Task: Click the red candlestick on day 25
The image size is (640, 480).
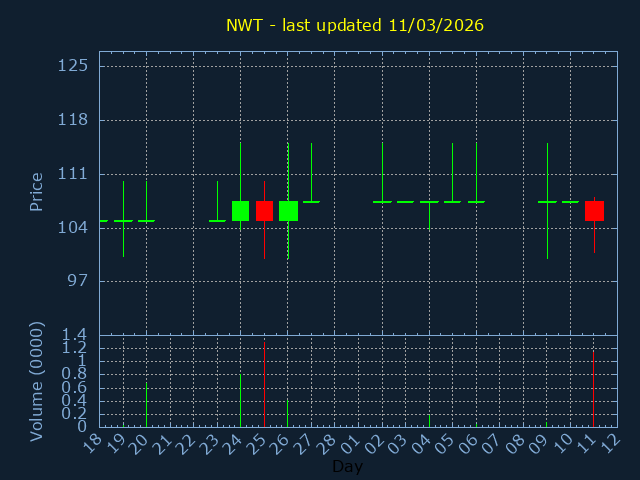Action: point(264,210)
